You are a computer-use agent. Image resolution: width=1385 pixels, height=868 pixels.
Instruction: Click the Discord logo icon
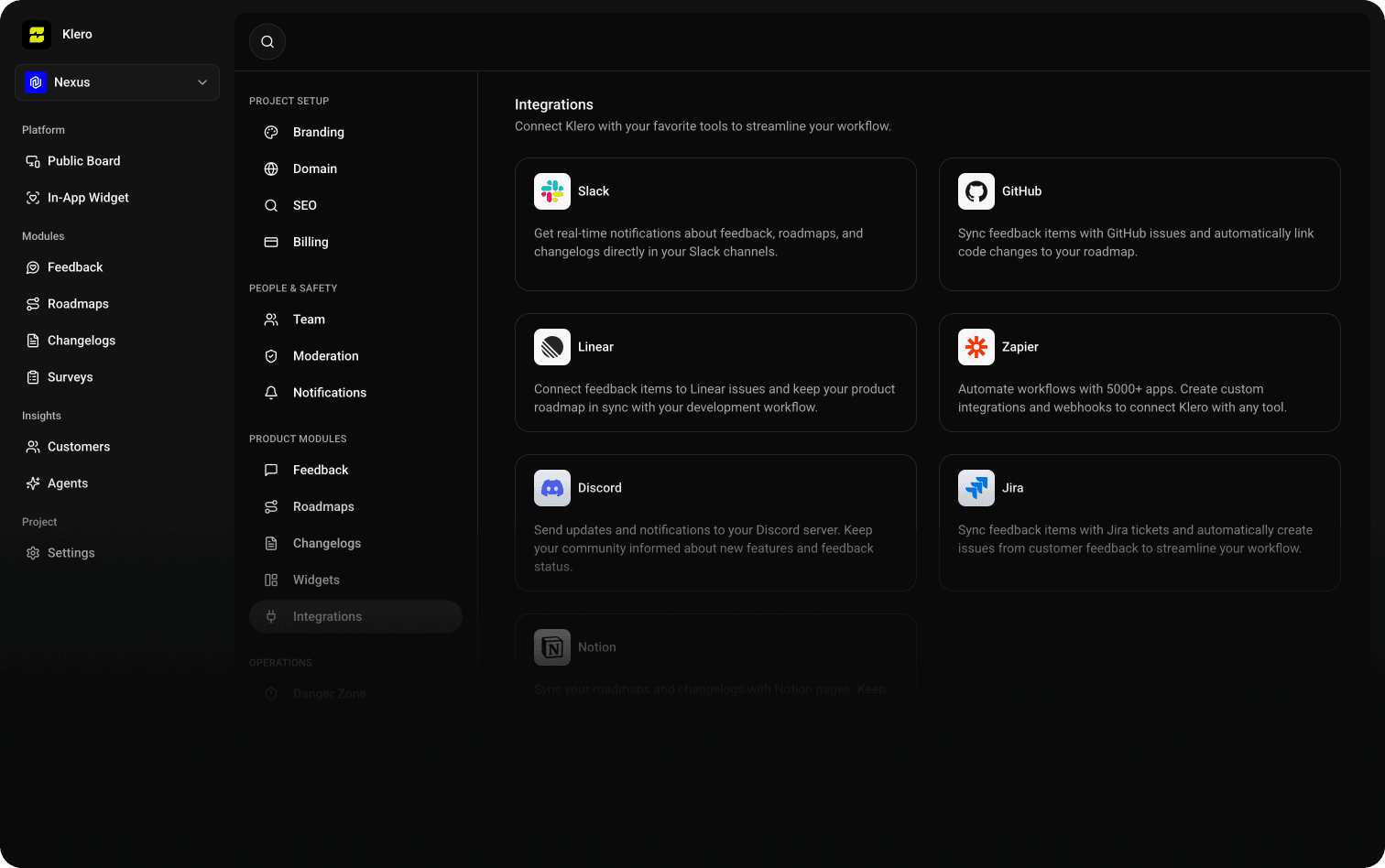click(x=552, y=488)
